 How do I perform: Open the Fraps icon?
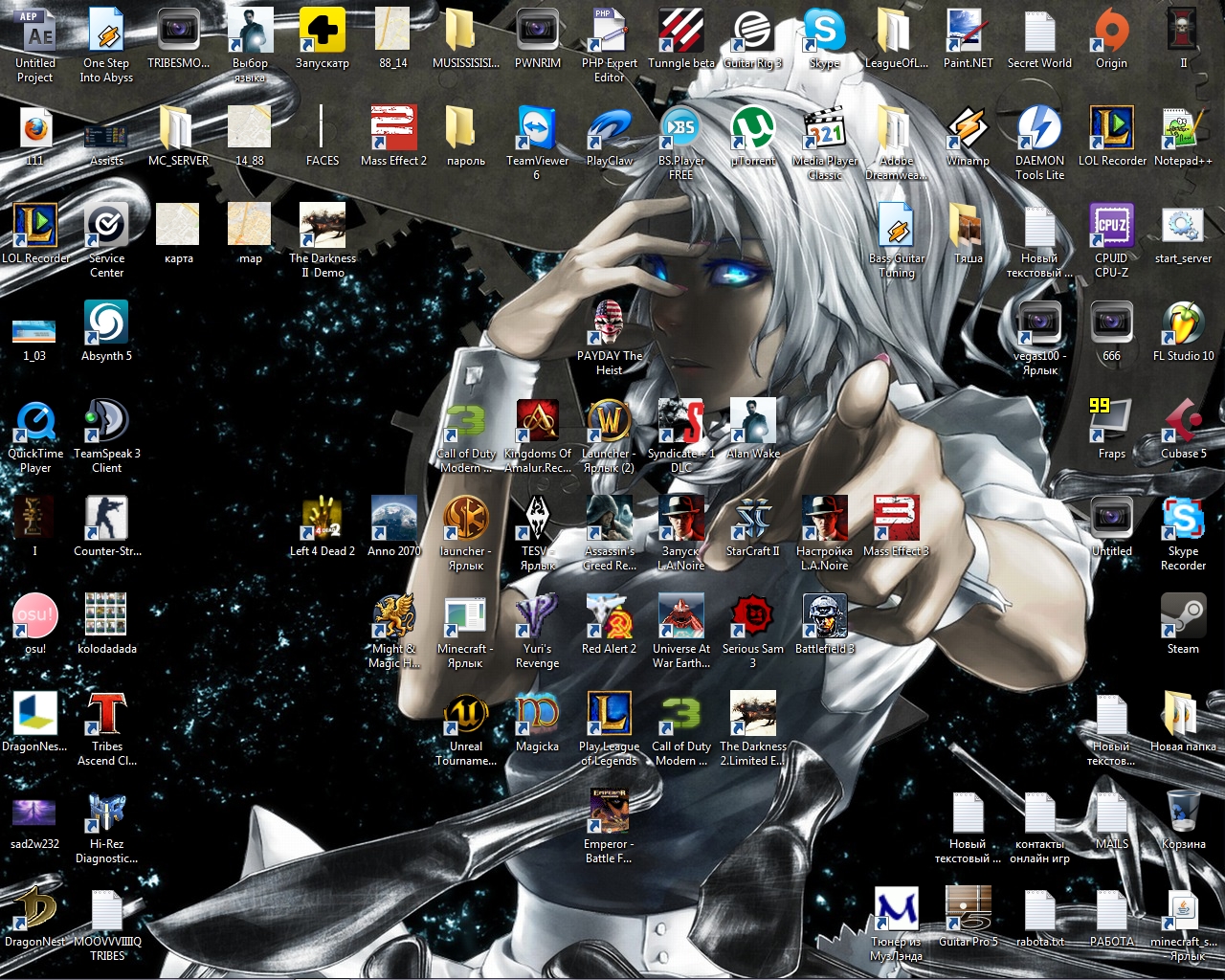(x=1111, y=422)
